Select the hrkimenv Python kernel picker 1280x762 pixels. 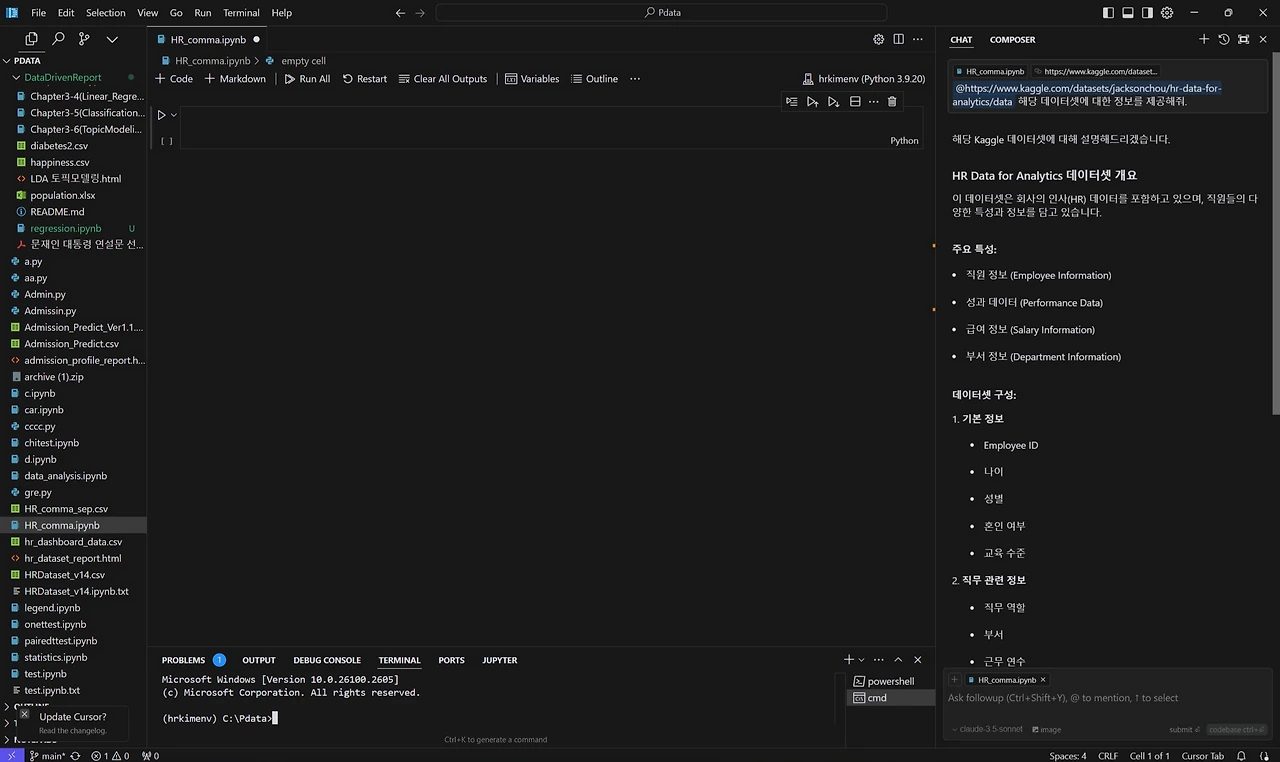coord(864,79)
